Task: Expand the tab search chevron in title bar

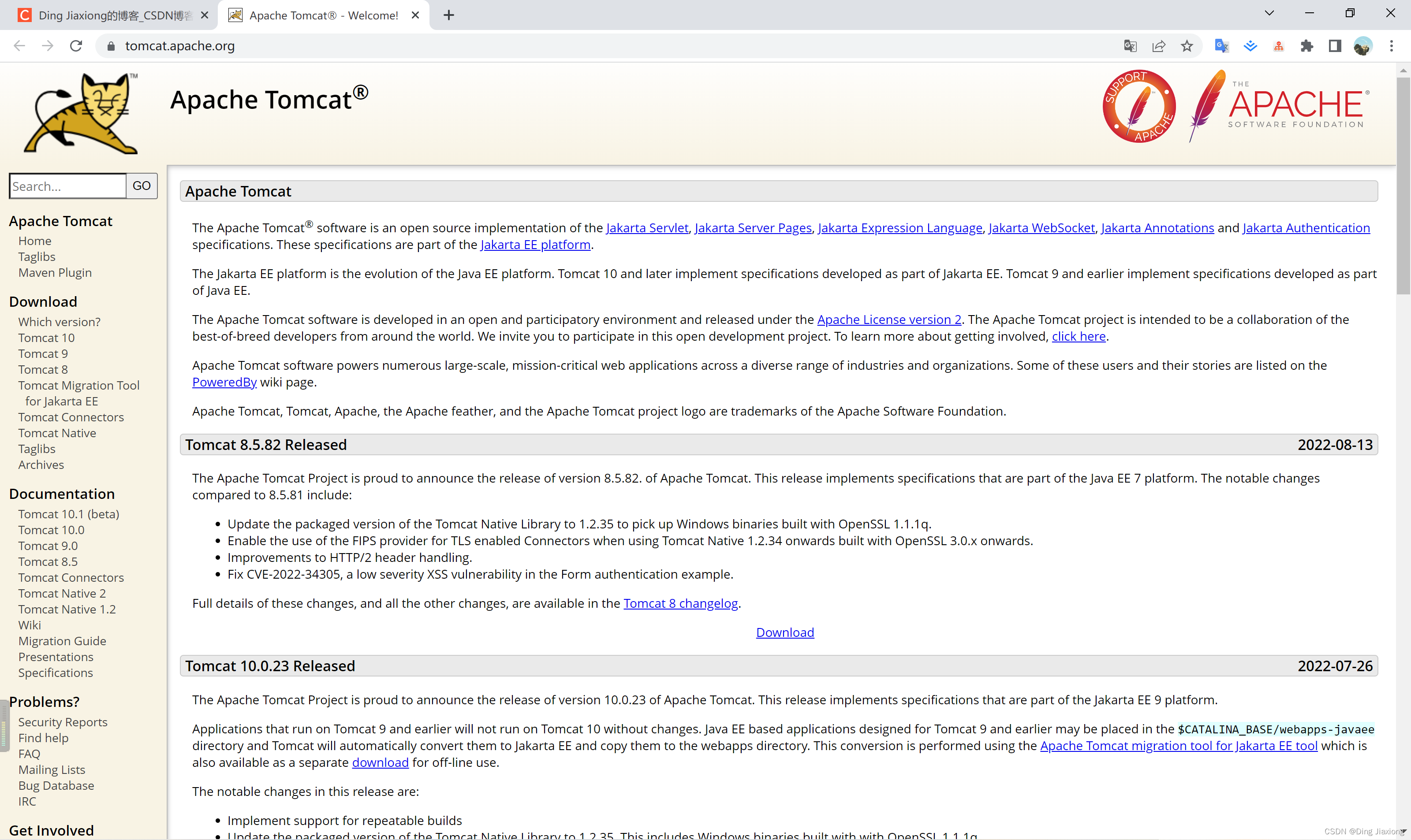Action: (1269, 13)
